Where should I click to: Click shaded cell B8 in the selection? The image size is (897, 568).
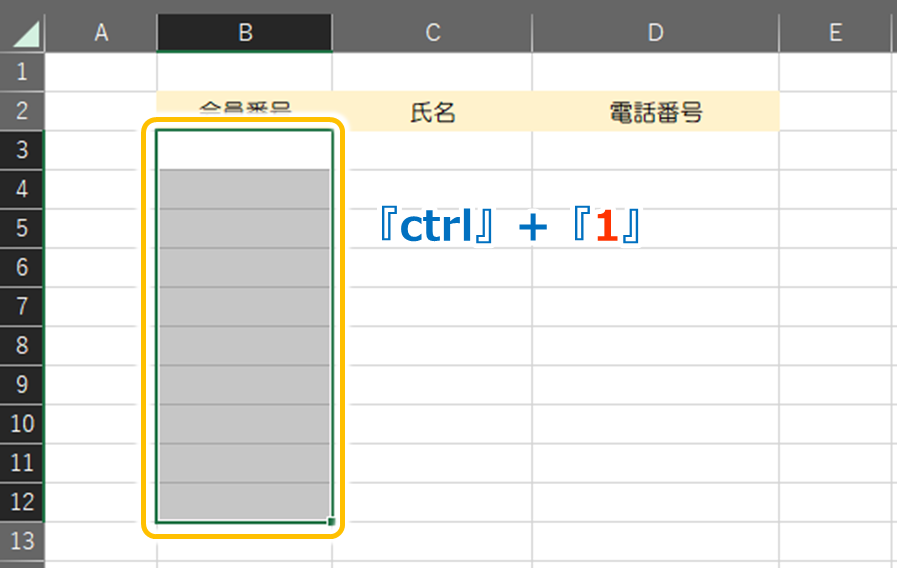point(245,346)
